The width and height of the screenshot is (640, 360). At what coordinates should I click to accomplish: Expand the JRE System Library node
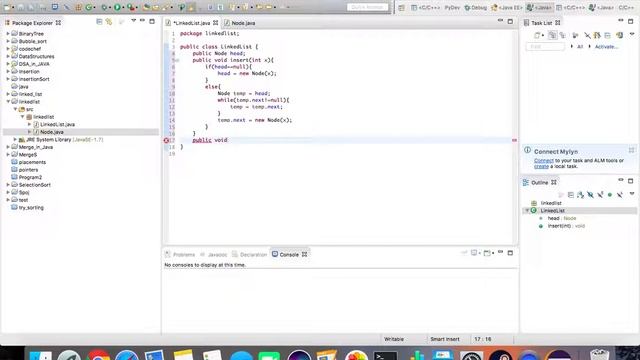tap(15, 140)
